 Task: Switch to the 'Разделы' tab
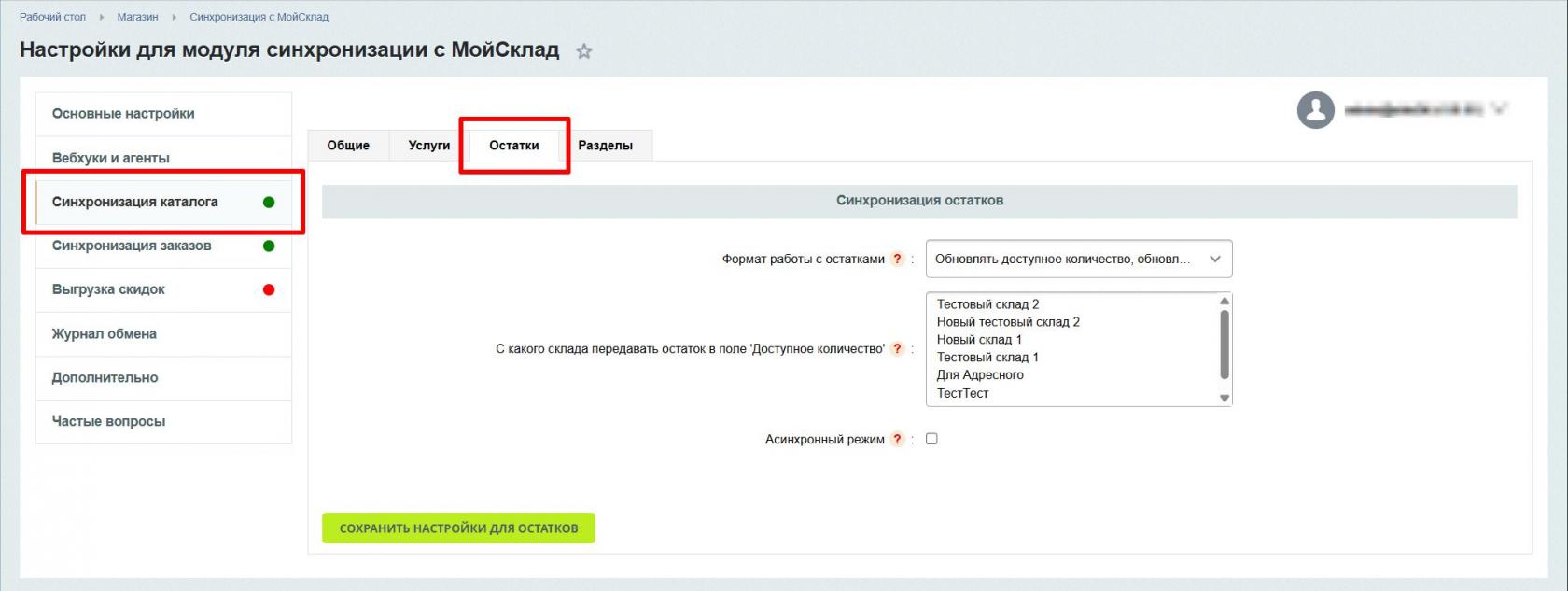click(606, 146)
